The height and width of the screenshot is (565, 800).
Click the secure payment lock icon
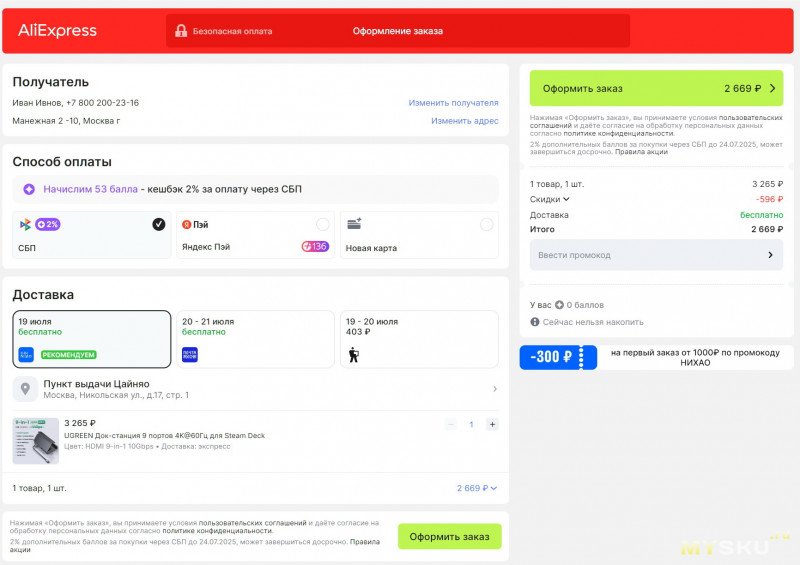click(x=181, y=31)
